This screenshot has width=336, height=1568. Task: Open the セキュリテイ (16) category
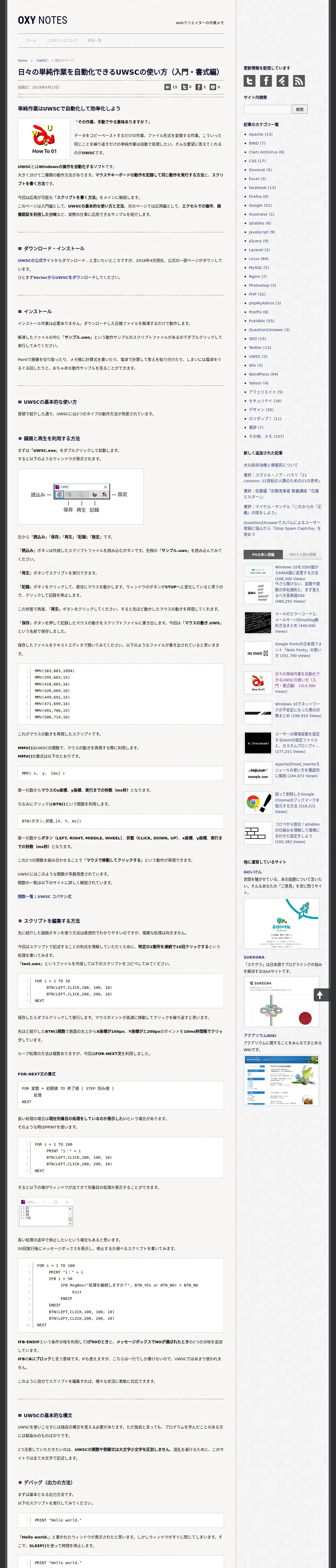(x=265, y=401)
